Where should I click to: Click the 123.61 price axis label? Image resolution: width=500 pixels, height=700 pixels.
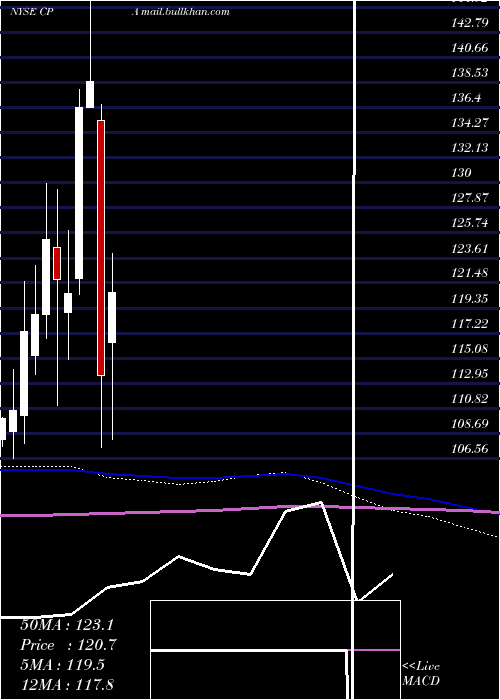click(470, 248)
